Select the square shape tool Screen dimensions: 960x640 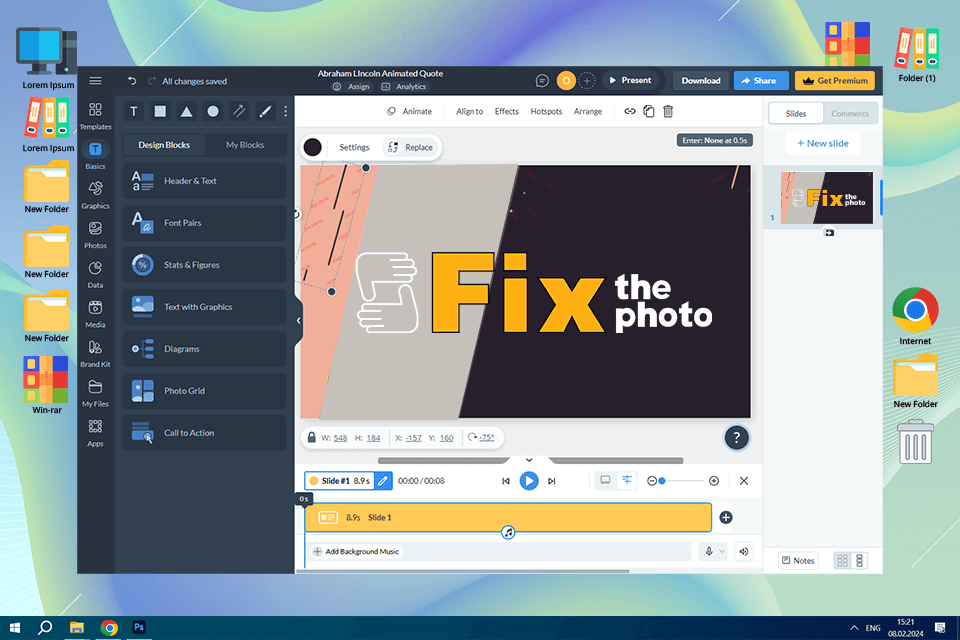[160, 111]
